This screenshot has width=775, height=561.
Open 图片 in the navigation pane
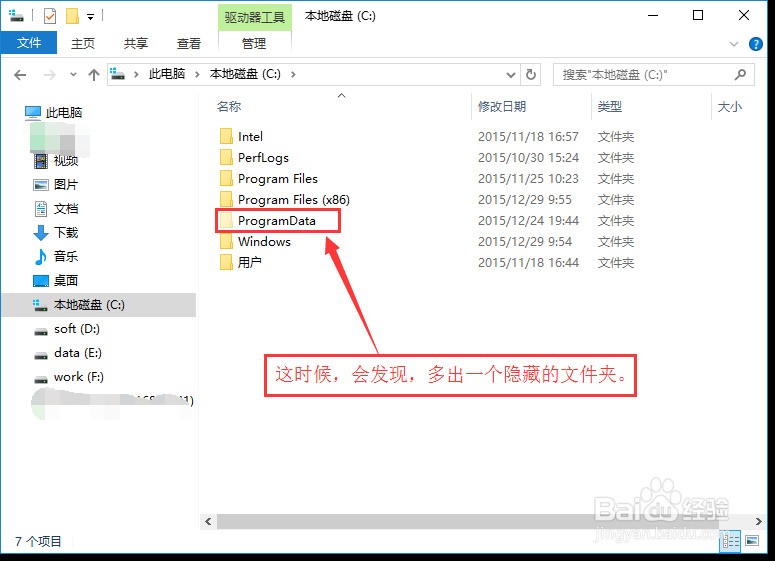[x=56, y=185]
